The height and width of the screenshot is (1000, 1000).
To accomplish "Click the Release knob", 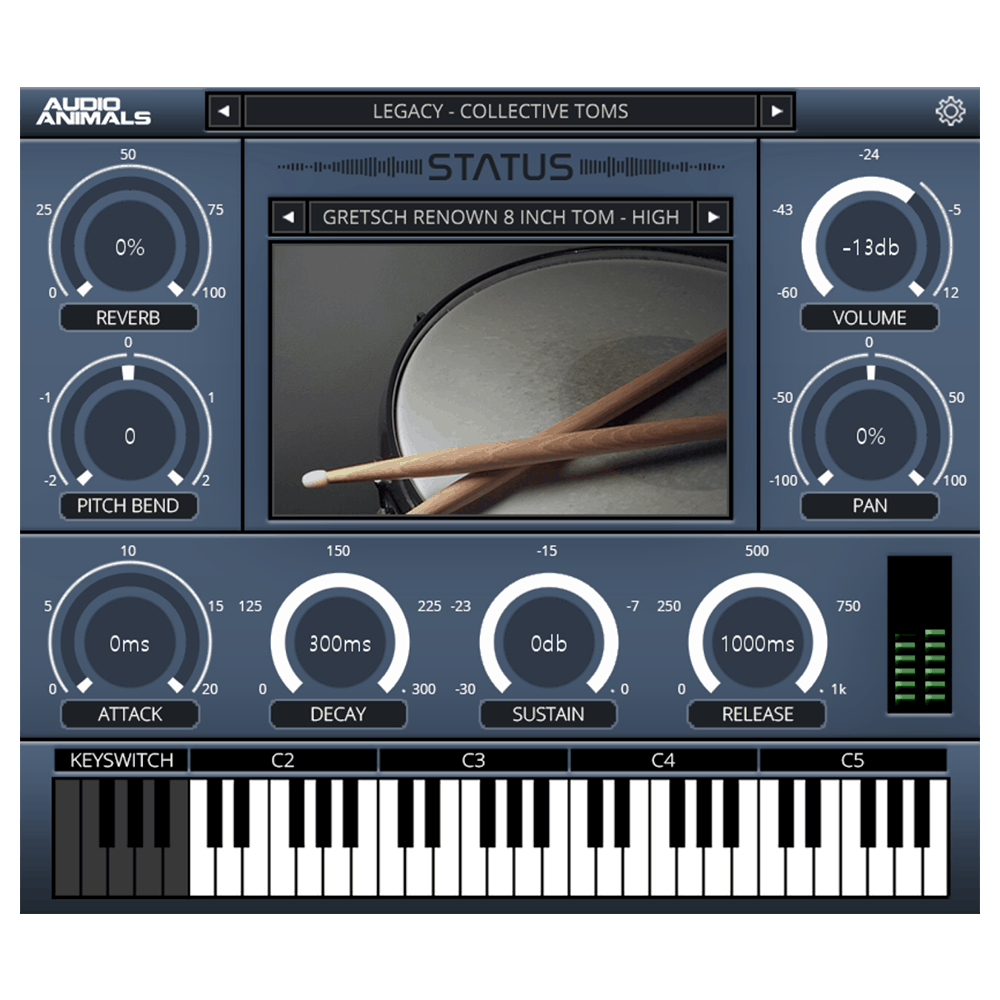I will point(756,644).
